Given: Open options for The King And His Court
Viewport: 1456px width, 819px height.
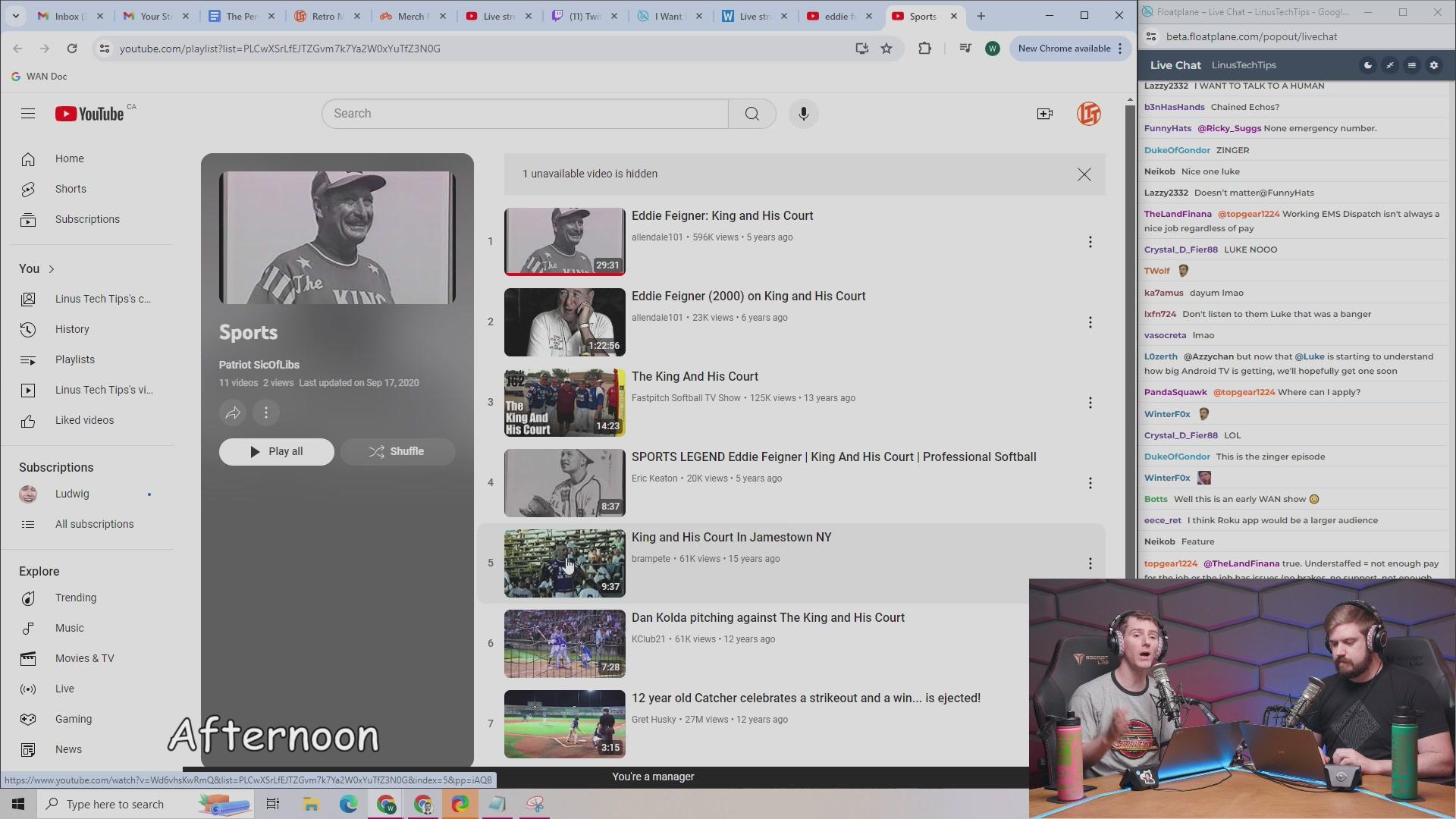Looking at the screenshot, I should pyautogui.click(x=1090, y=403).
